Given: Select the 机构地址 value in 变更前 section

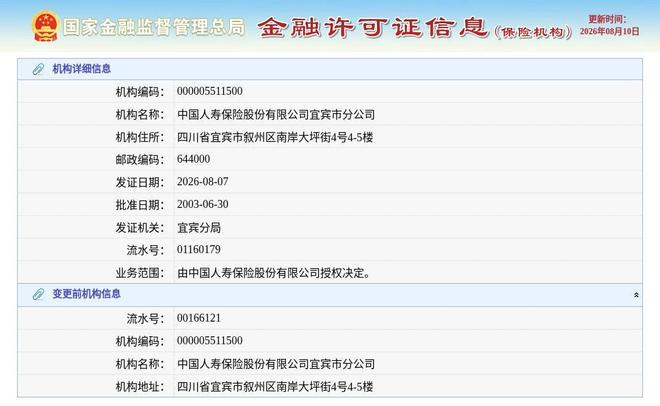Looking at the screenshot, I should (x=275, y=386).
